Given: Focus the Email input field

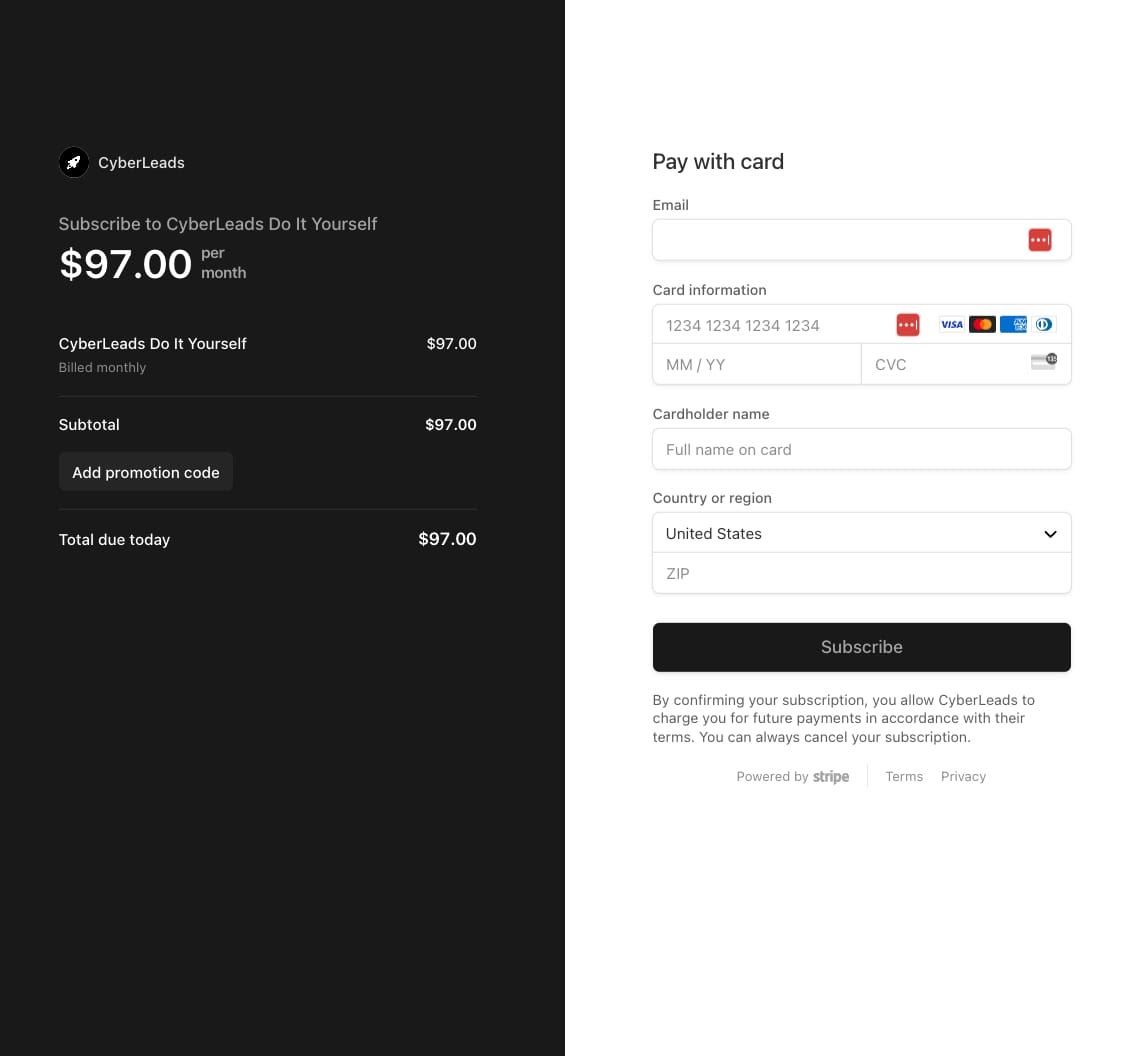Looking at the screenshot, I should (835, 240).
